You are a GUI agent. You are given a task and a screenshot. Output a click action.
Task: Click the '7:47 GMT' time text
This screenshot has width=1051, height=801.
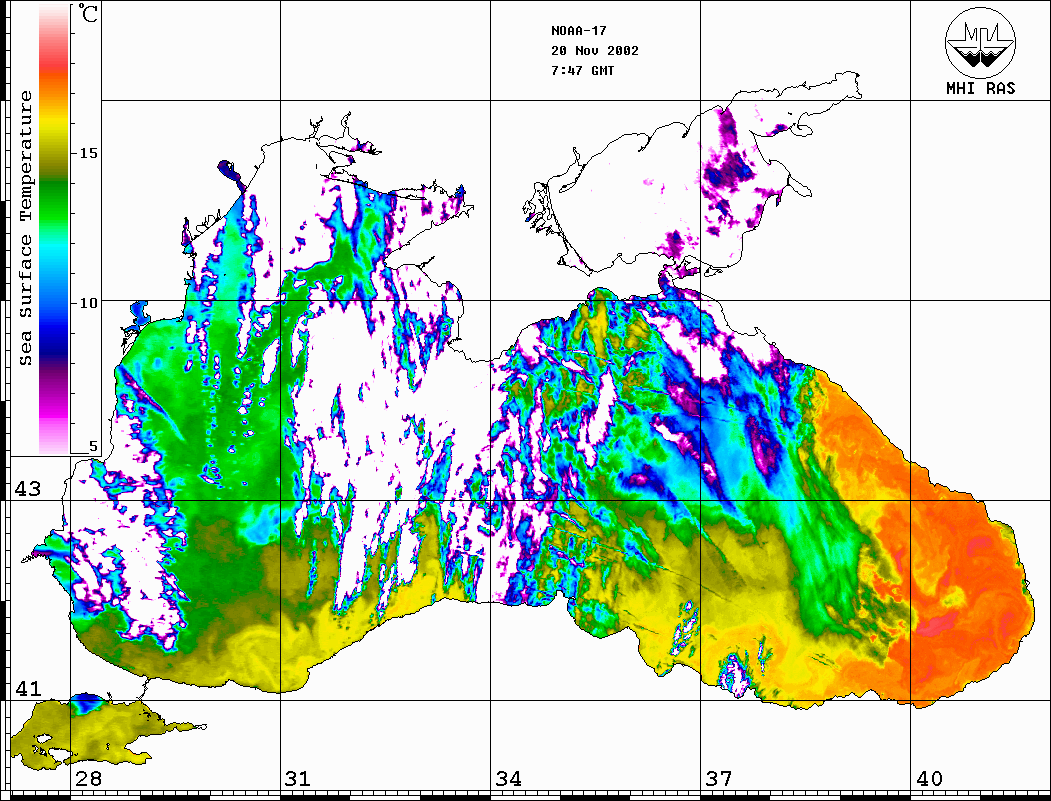[583, 70]
